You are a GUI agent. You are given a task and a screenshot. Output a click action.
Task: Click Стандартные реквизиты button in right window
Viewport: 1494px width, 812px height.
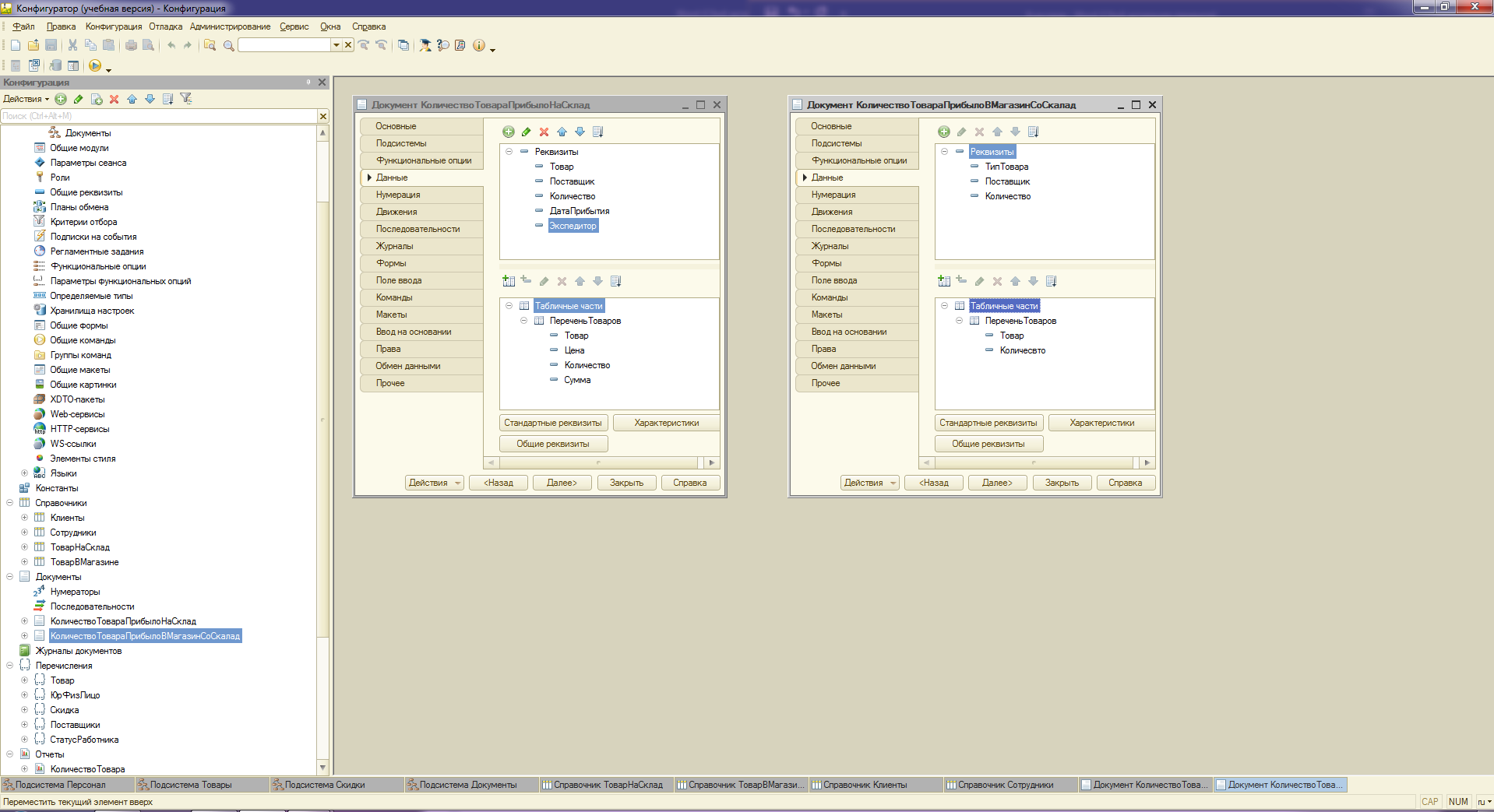point(988,423)
